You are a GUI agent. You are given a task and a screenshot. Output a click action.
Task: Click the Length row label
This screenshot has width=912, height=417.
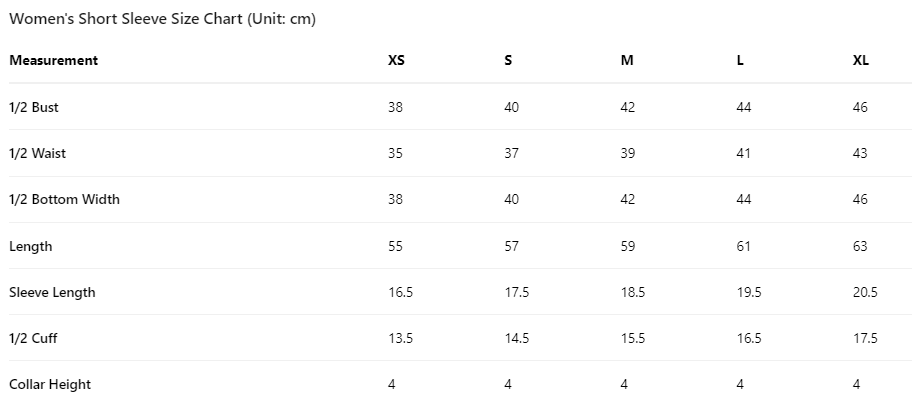tap(30, 246)
